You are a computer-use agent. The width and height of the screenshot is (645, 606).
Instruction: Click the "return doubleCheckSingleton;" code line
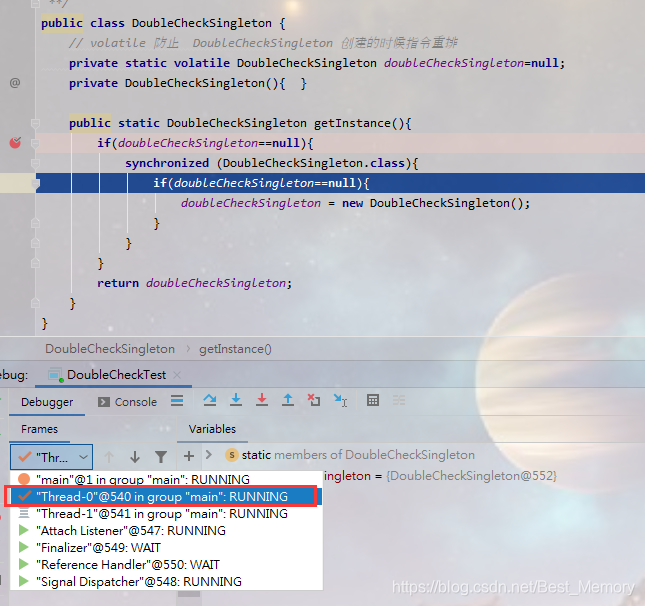pyautogui.click(x=194, y=283)
